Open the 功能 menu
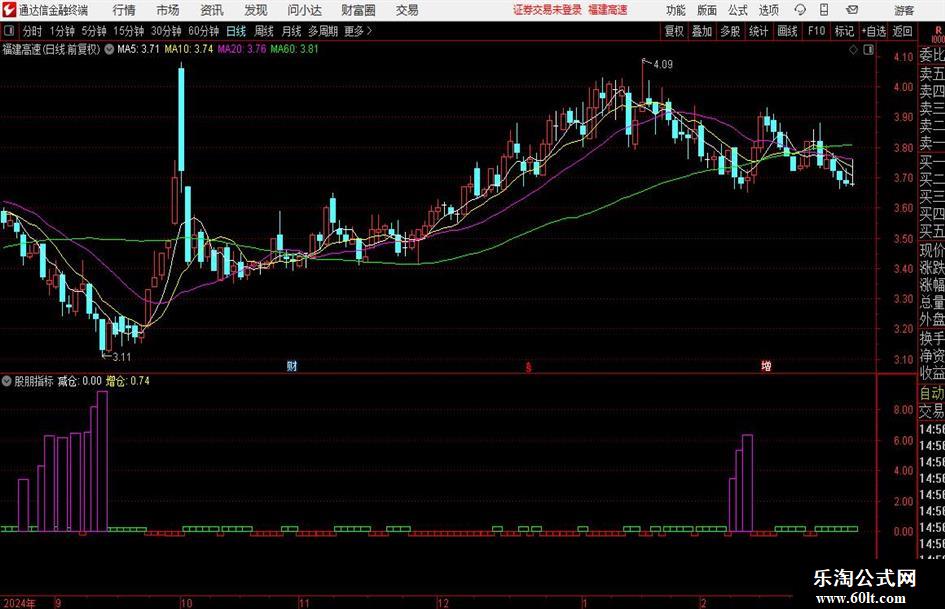Viewport: 945px width, 609px height. click(x=676, y=10)
